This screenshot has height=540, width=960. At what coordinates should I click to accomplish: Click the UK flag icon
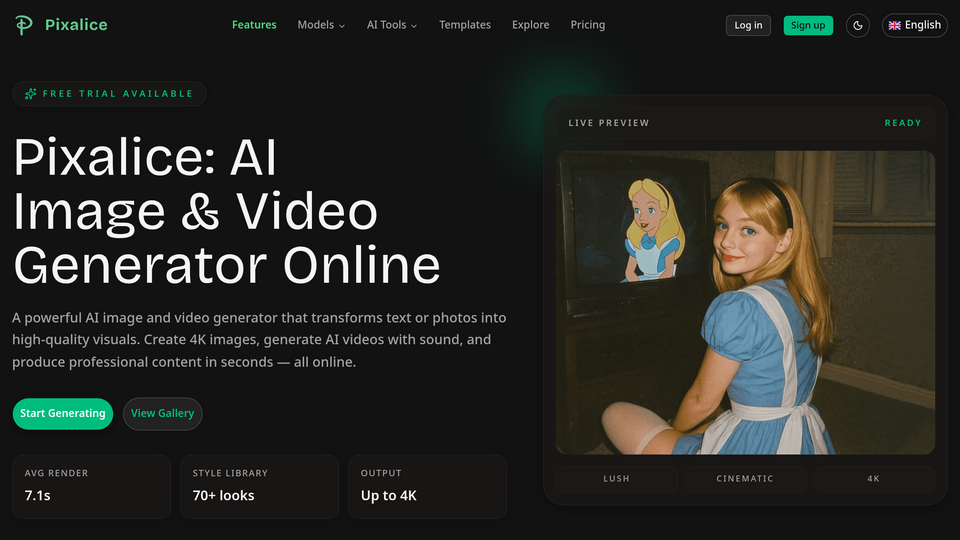click(894, 25)
